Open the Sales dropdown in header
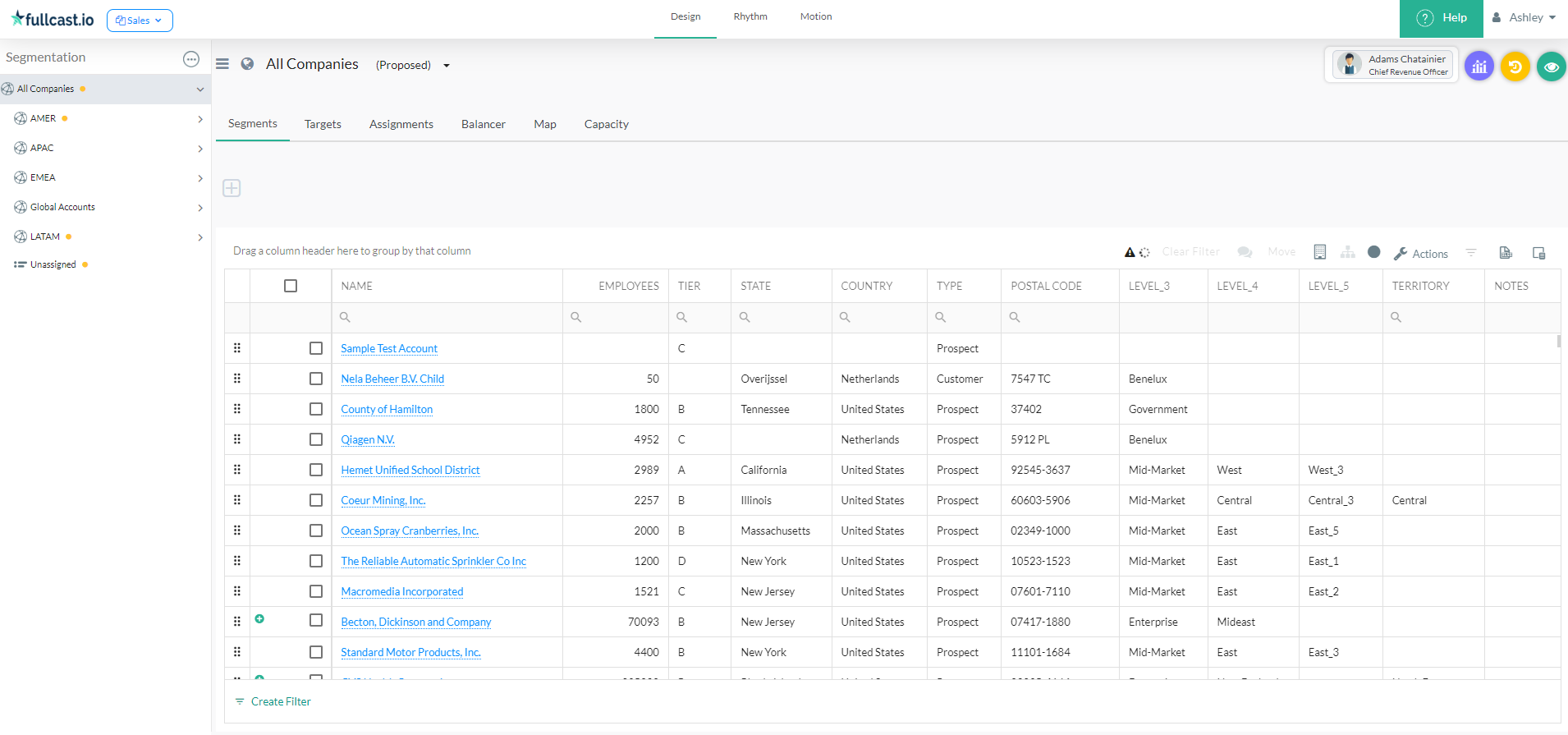The height and width of the screenshot is (735, 1568). 140,21
